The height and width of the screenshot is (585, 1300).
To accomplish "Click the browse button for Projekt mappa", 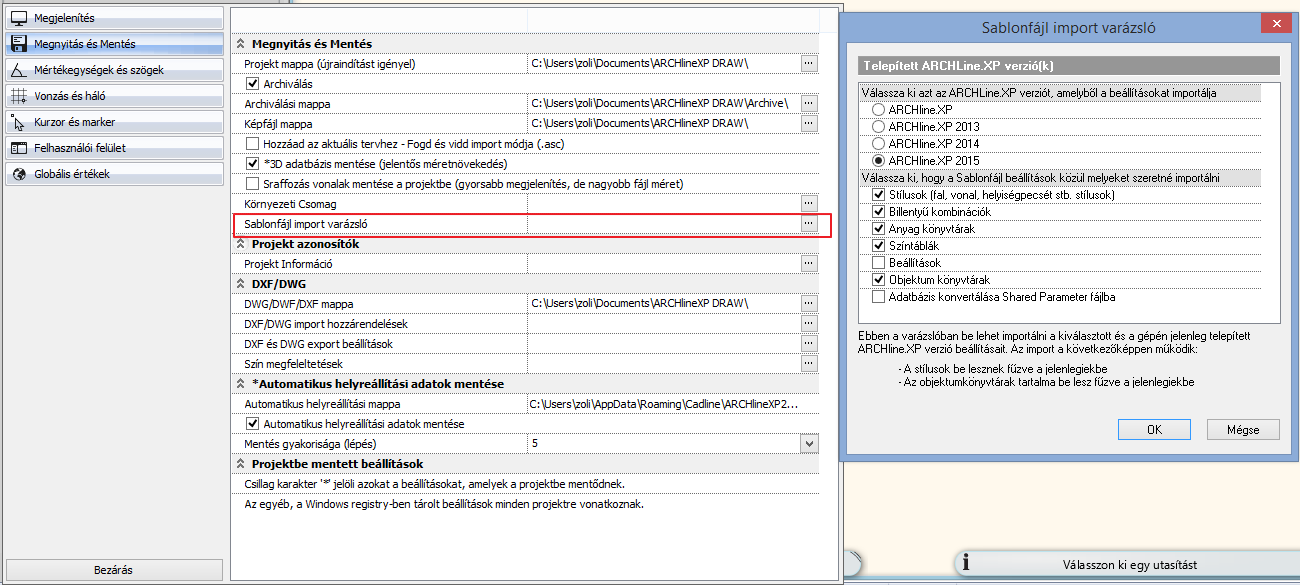I will 809,63.
